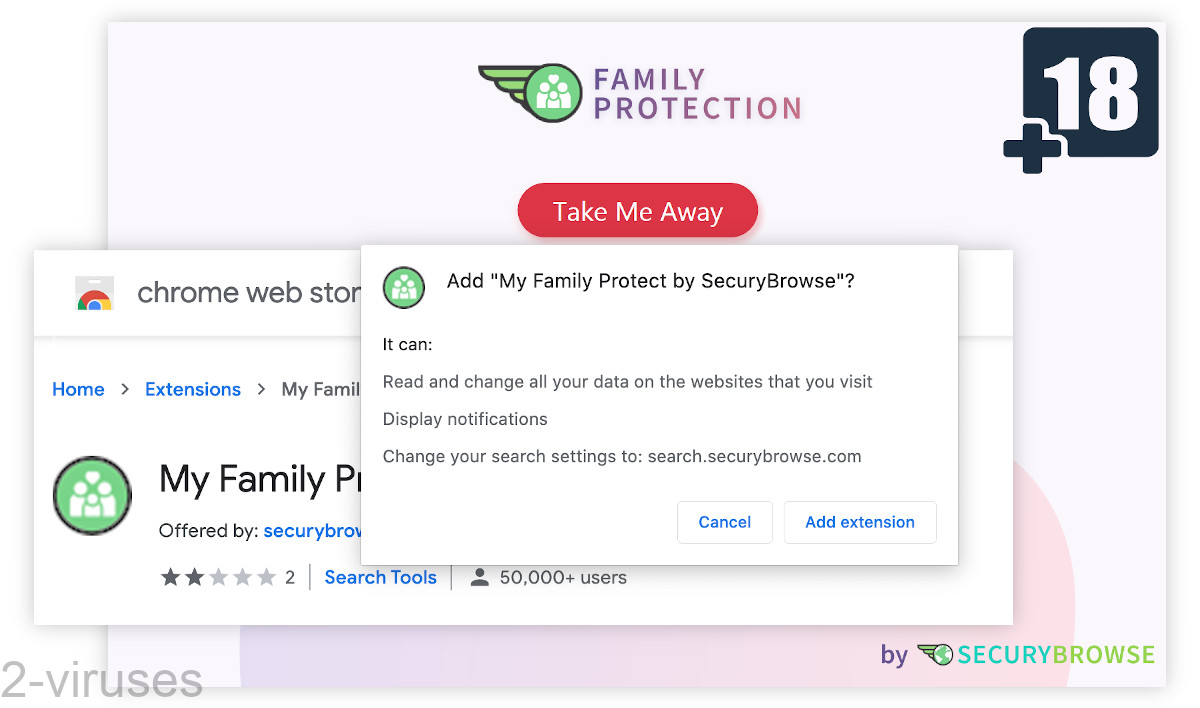Click the green My Family Protect extension icon
1200x708 pixels.
[x=91, y=495]
